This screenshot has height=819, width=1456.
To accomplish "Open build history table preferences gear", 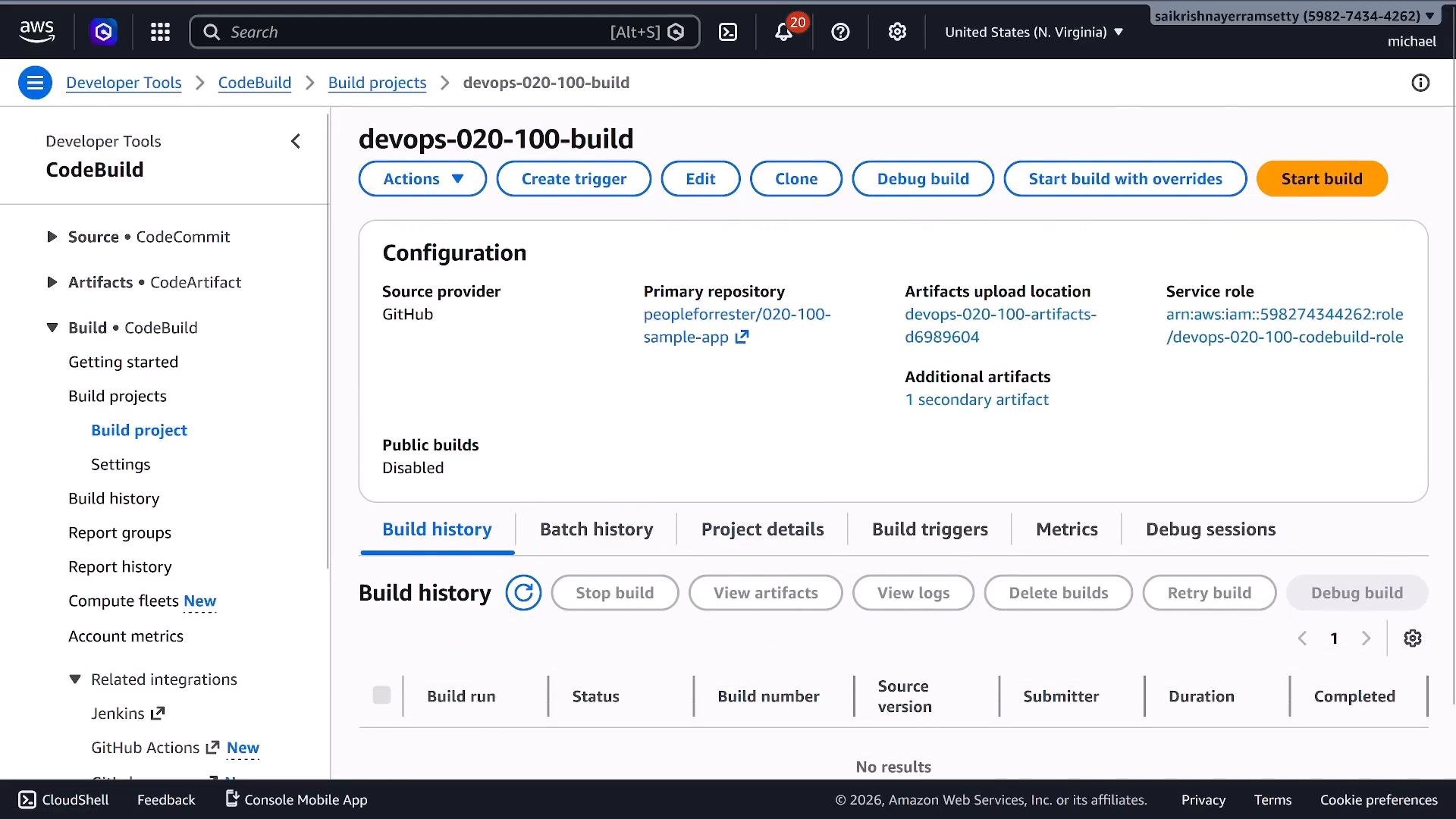I will click(x=1412, y=639).
